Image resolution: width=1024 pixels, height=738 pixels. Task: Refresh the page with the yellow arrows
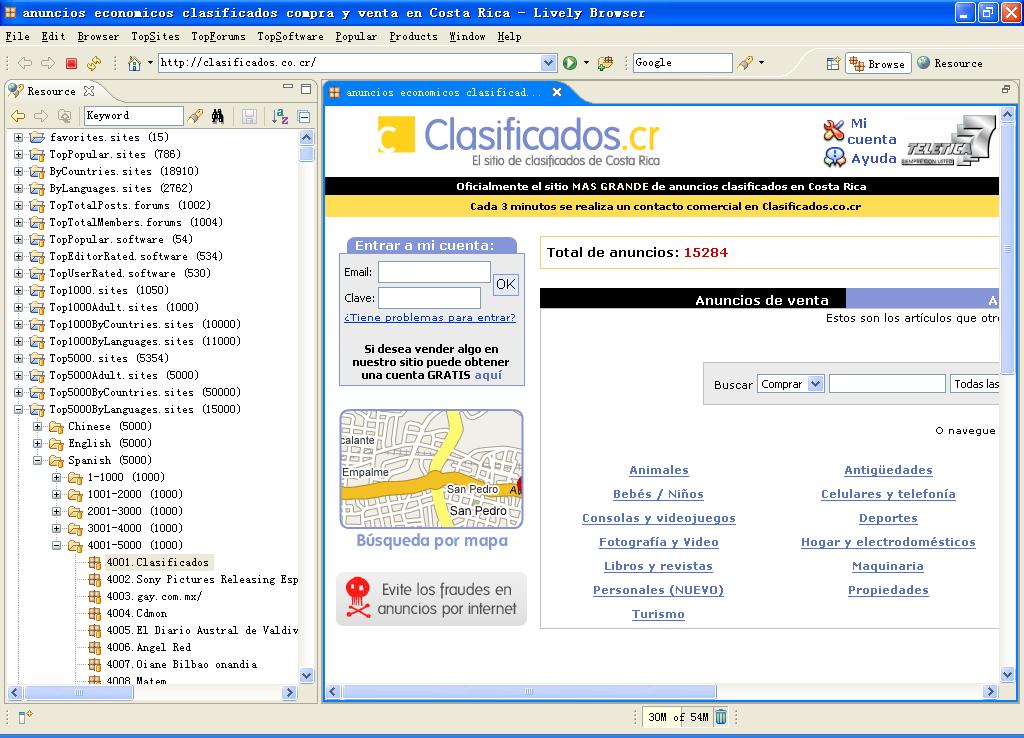(x=94, y=63)
